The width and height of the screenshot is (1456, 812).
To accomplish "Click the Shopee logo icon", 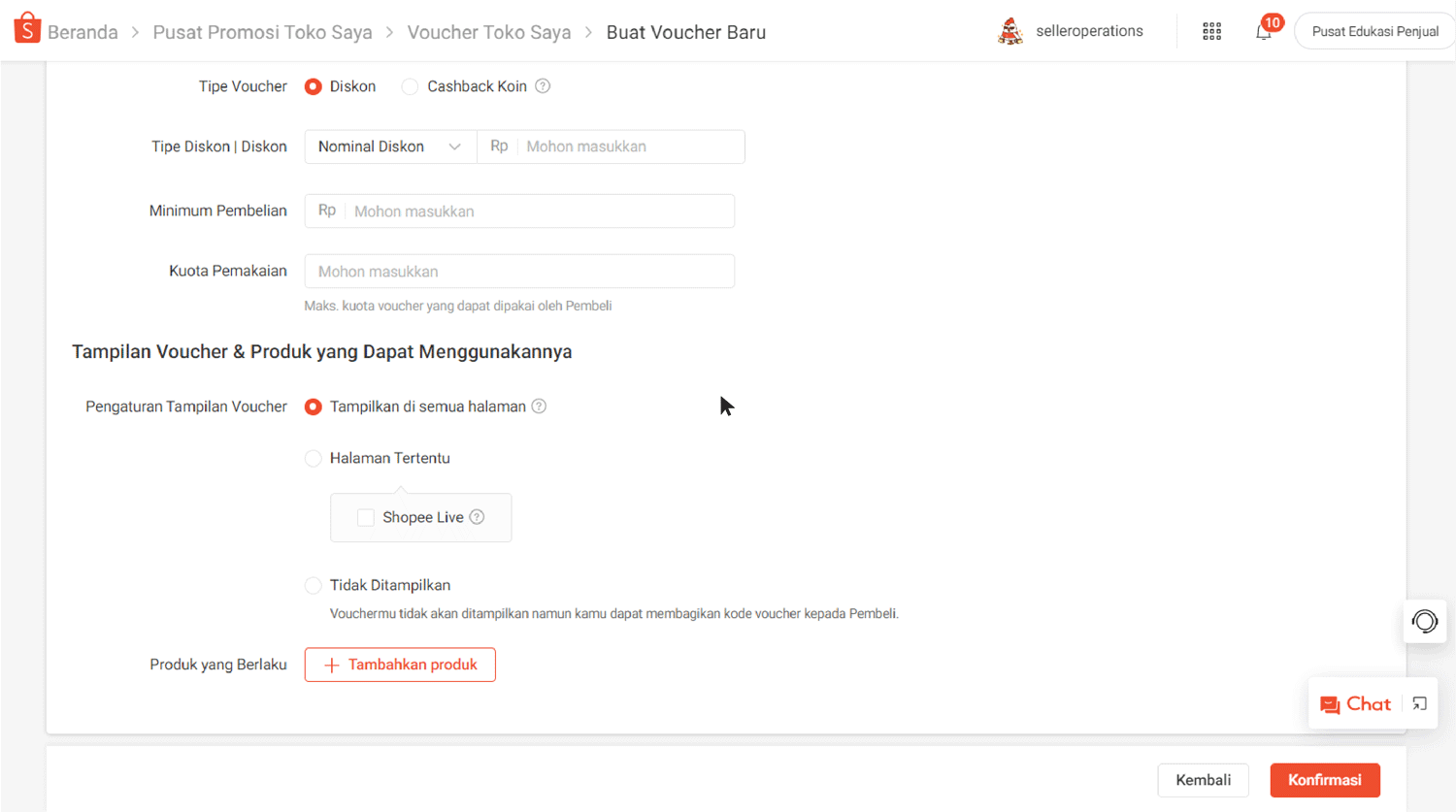I will click(x=27, y=29).
